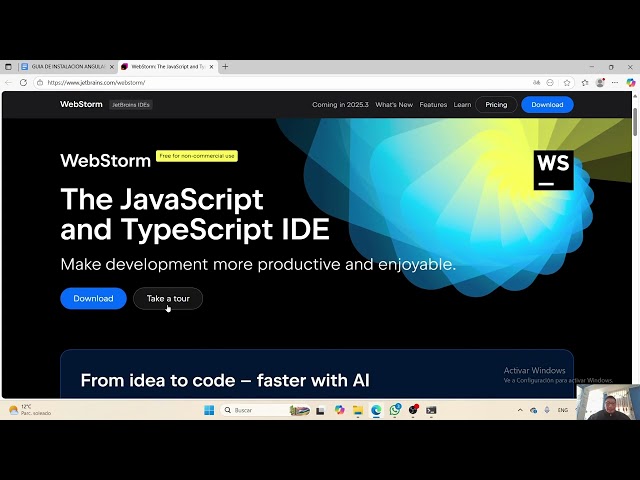This screenshot has height=480, width=640.
Task: Switch to Microsoft Edge on taskbar
Action: (376, 410)
